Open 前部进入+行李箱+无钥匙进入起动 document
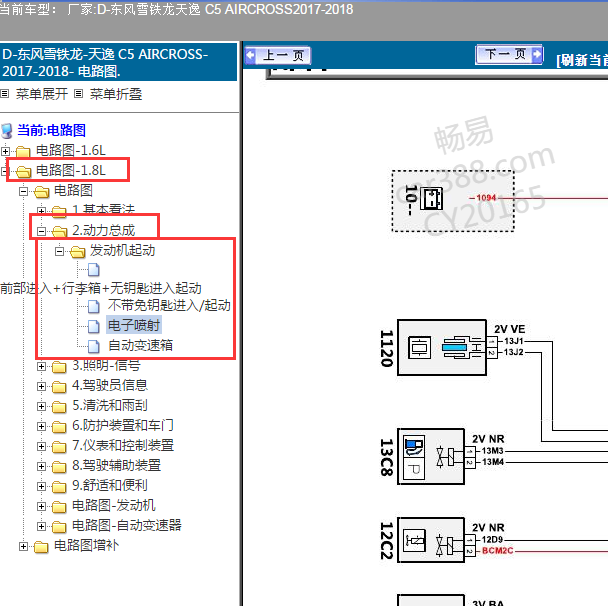Viewport: 608px width, 606px height. pyautogui.click(x=101, y=288)
